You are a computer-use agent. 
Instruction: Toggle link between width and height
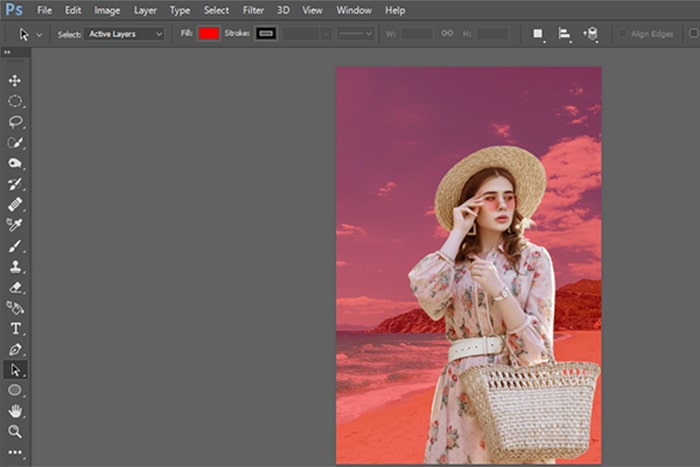pos(447,33)
